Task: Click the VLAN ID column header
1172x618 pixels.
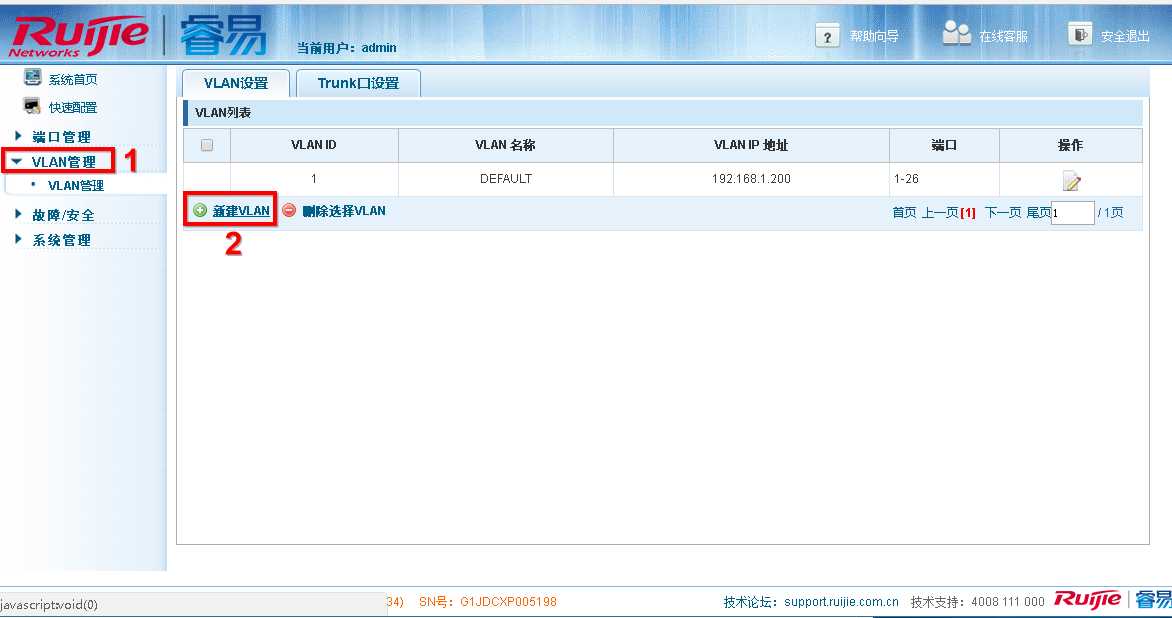Action: click(x=314, y=145)
